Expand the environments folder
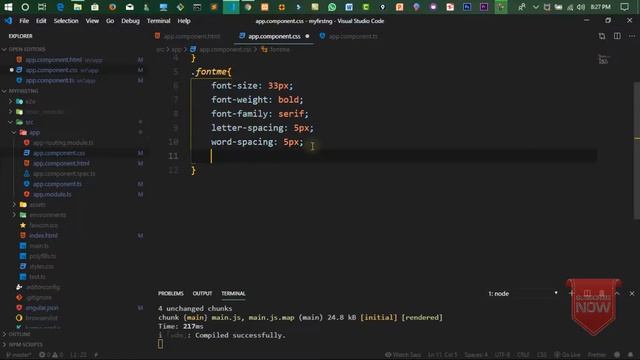 47,215
